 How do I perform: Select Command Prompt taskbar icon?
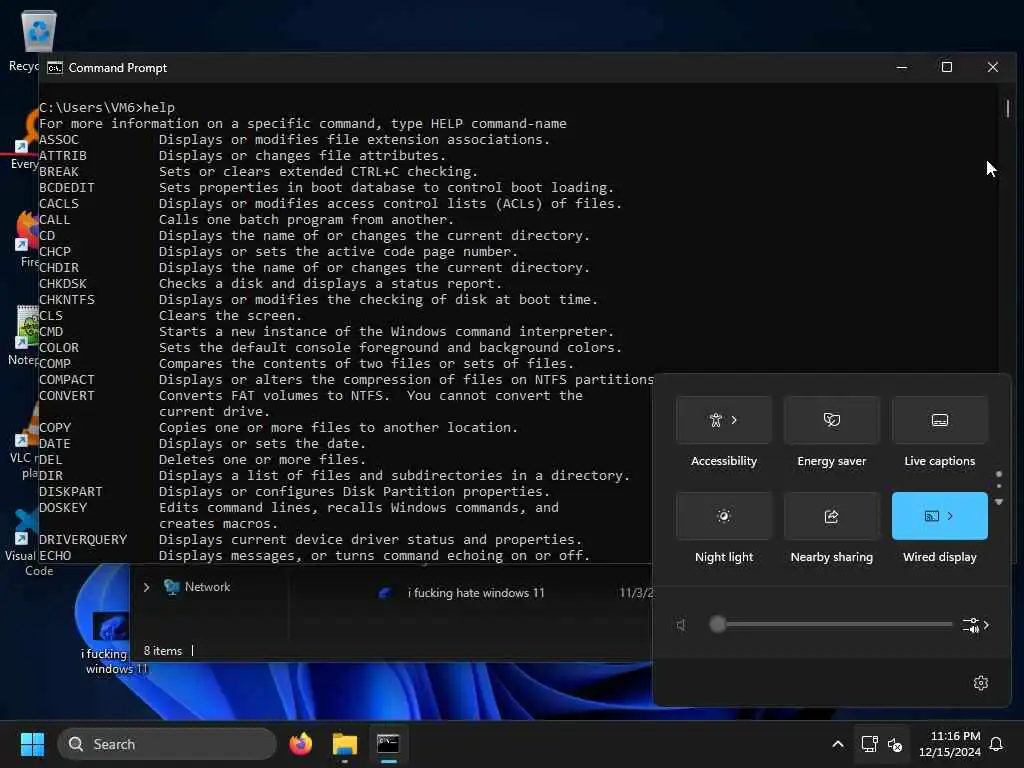click(388, 744)
